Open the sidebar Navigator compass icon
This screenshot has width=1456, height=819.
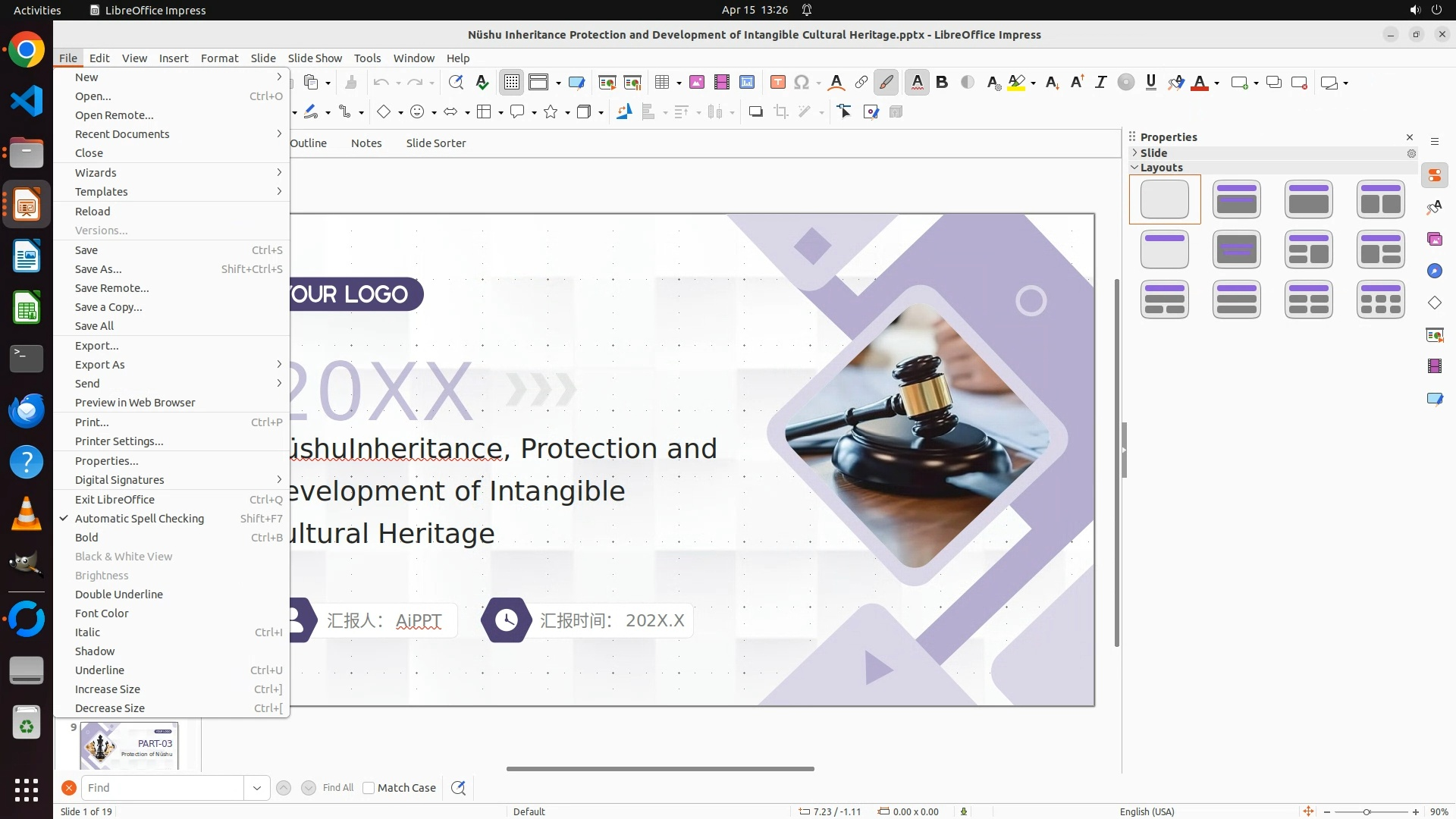pos(1434,271)
